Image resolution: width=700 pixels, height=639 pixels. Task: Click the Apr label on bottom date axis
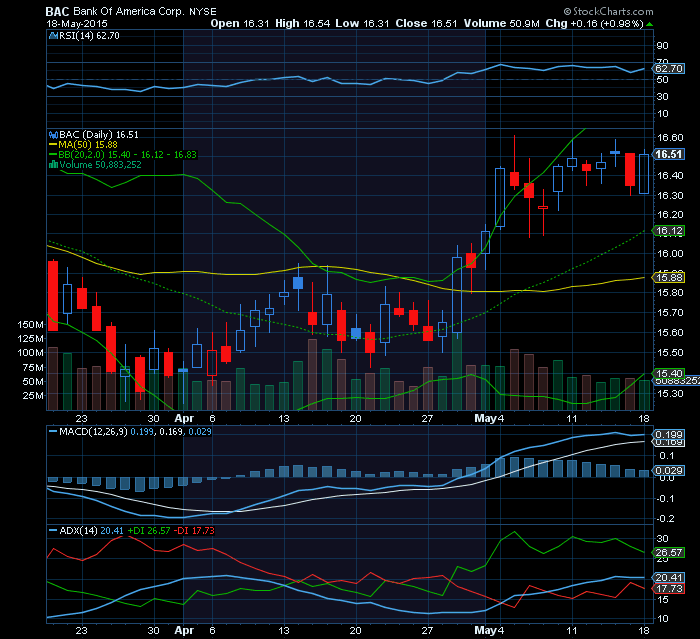(184, 631)
